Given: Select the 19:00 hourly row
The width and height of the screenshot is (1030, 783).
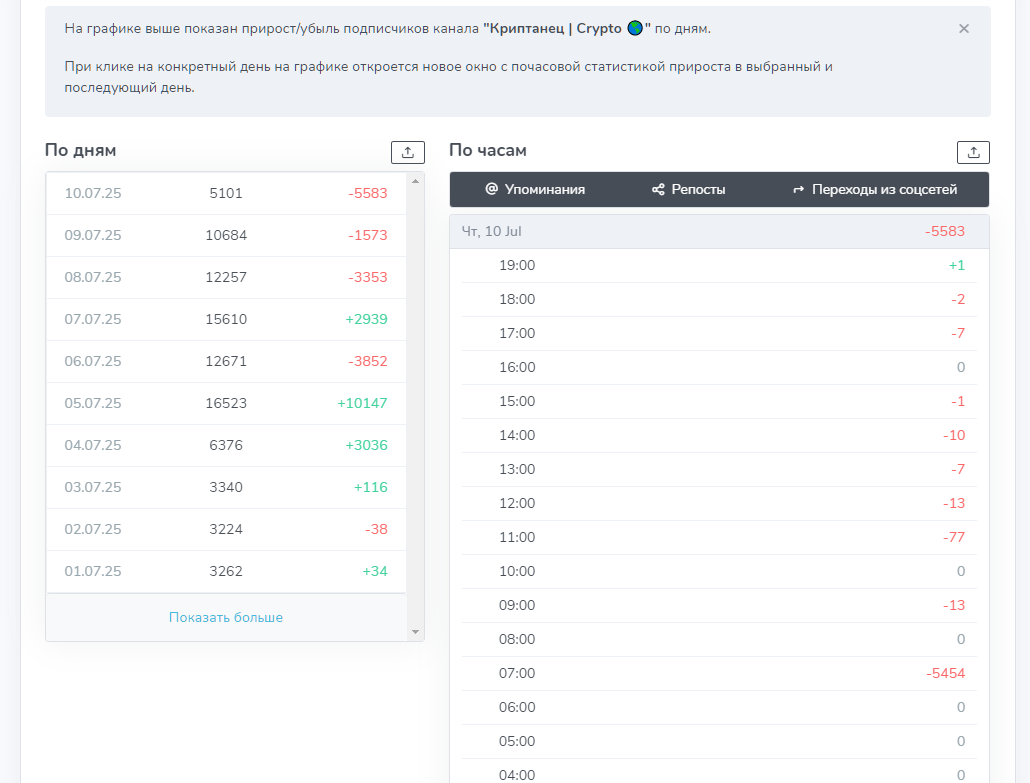Looking at the screenshot, I should pos(718,265).
